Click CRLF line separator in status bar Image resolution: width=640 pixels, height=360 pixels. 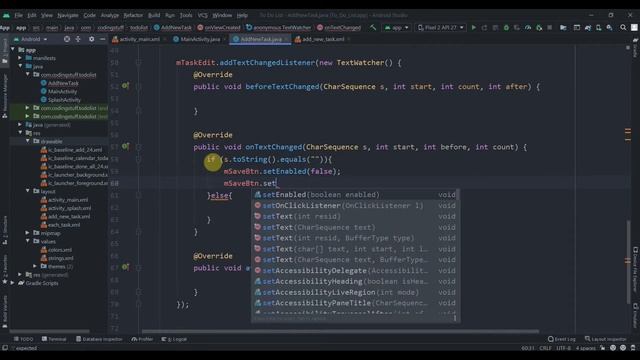point(545,348)
